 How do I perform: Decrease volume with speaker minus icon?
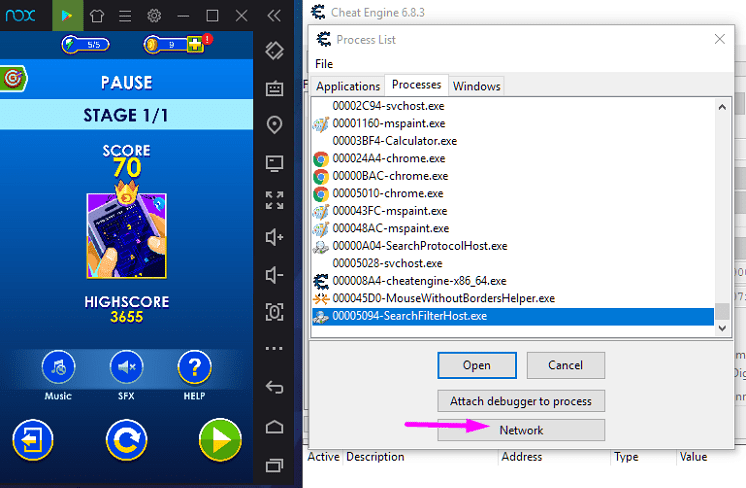(275, 275)
